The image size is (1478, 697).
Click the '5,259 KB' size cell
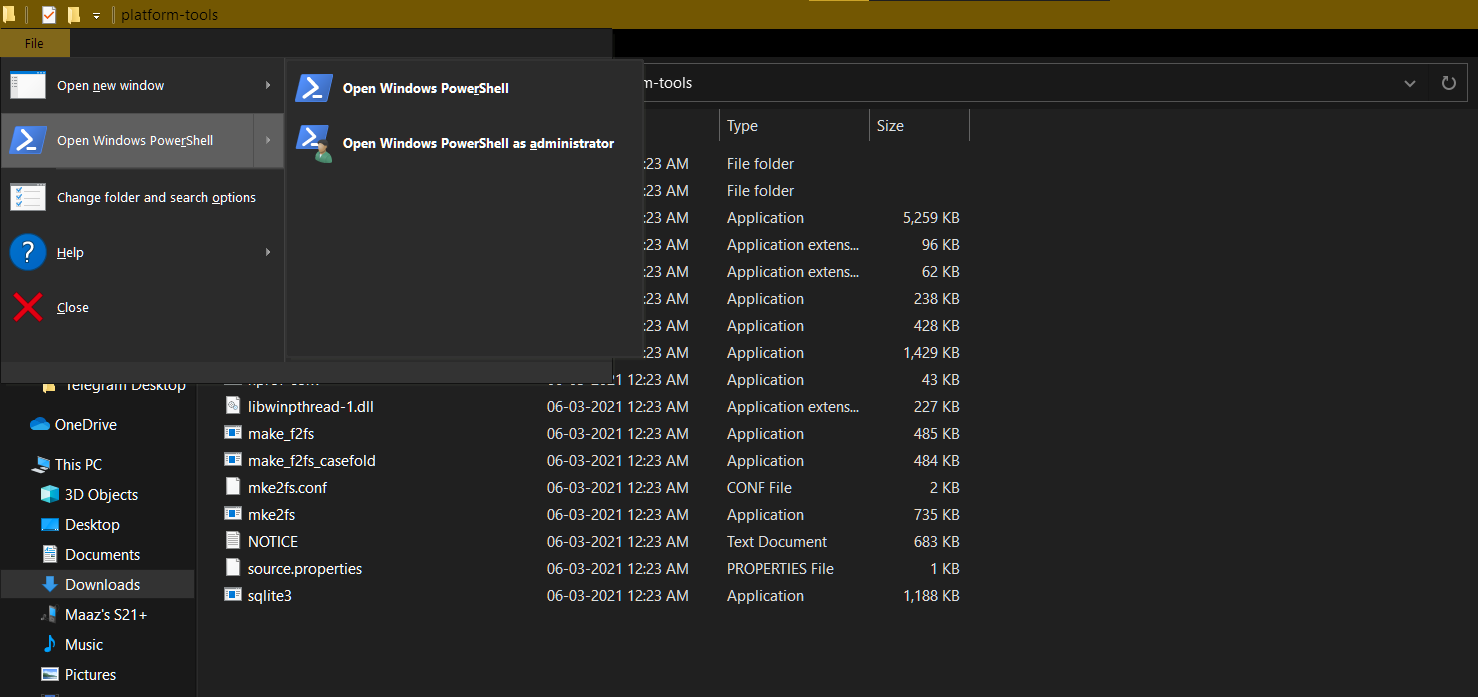[x=930, y=218]
